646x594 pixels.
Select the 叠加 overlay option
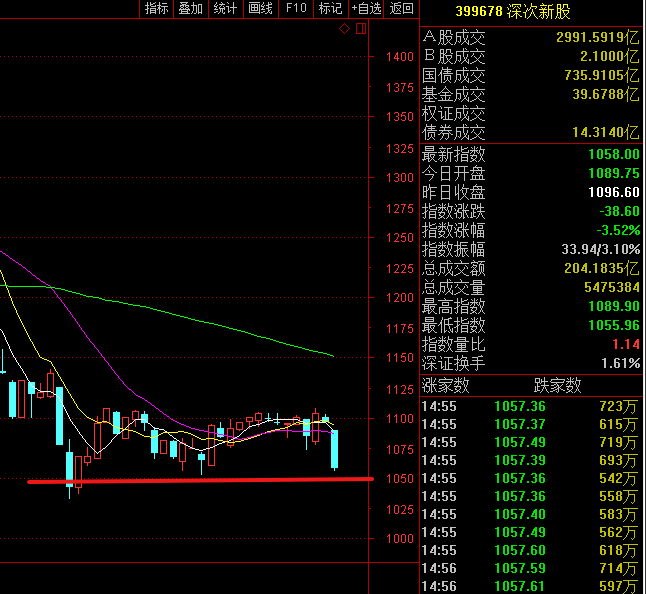click(x=191, y=8)
